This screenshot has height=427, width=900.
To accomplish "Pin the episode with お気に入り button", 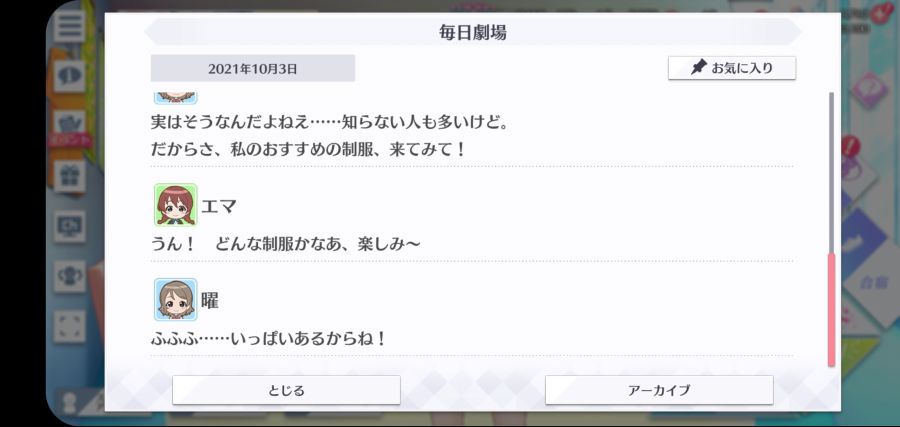I will tap(732, 68).
